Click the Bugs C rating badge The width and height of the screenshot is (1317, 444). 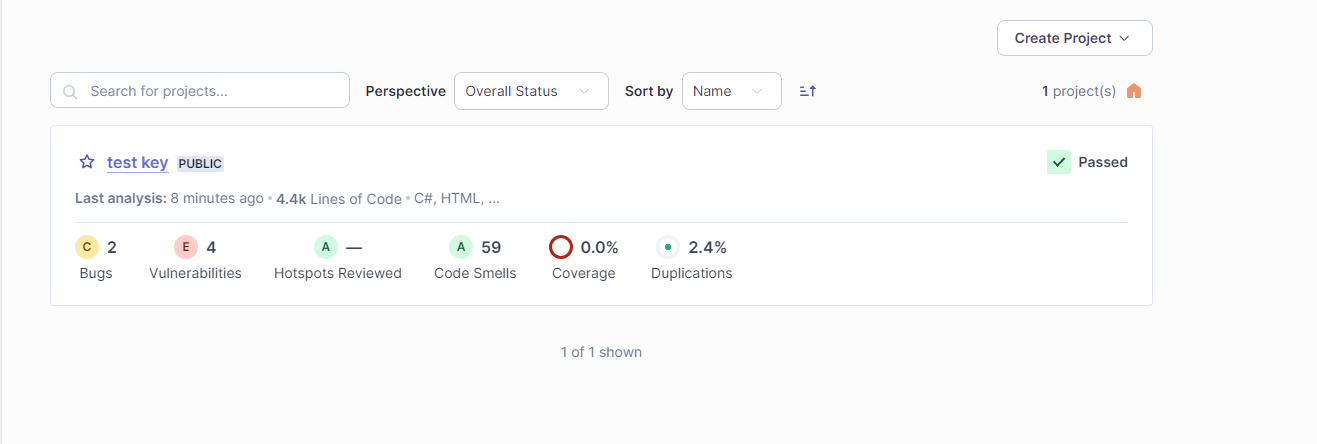coord(87,247)
